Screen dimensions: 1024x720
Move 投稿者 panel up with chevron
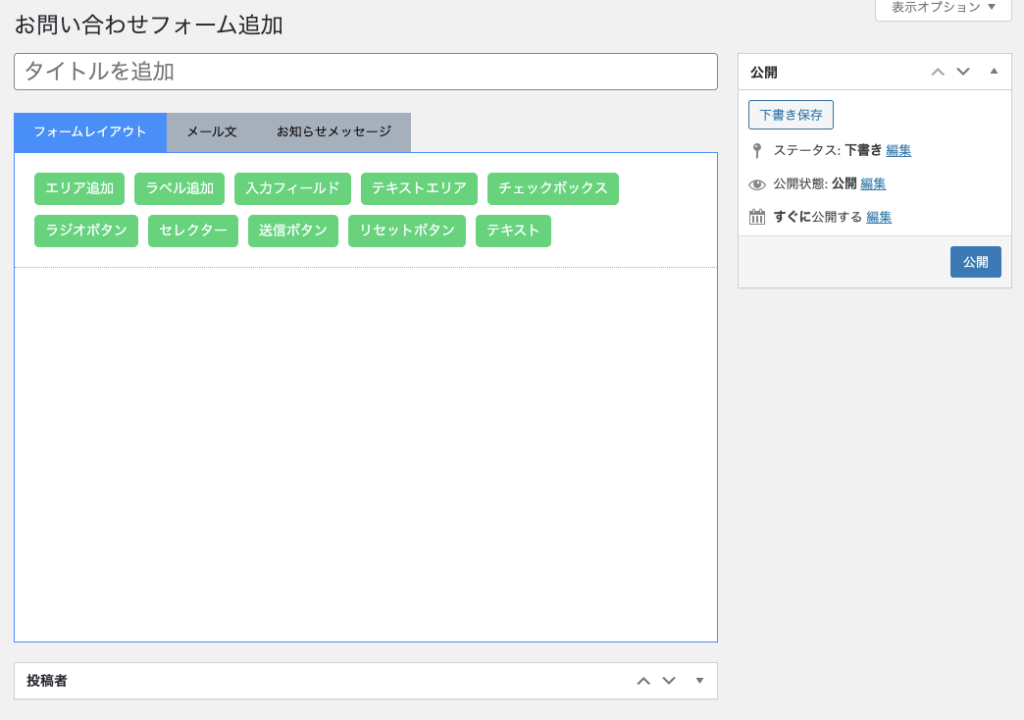(x=644, y=681)
